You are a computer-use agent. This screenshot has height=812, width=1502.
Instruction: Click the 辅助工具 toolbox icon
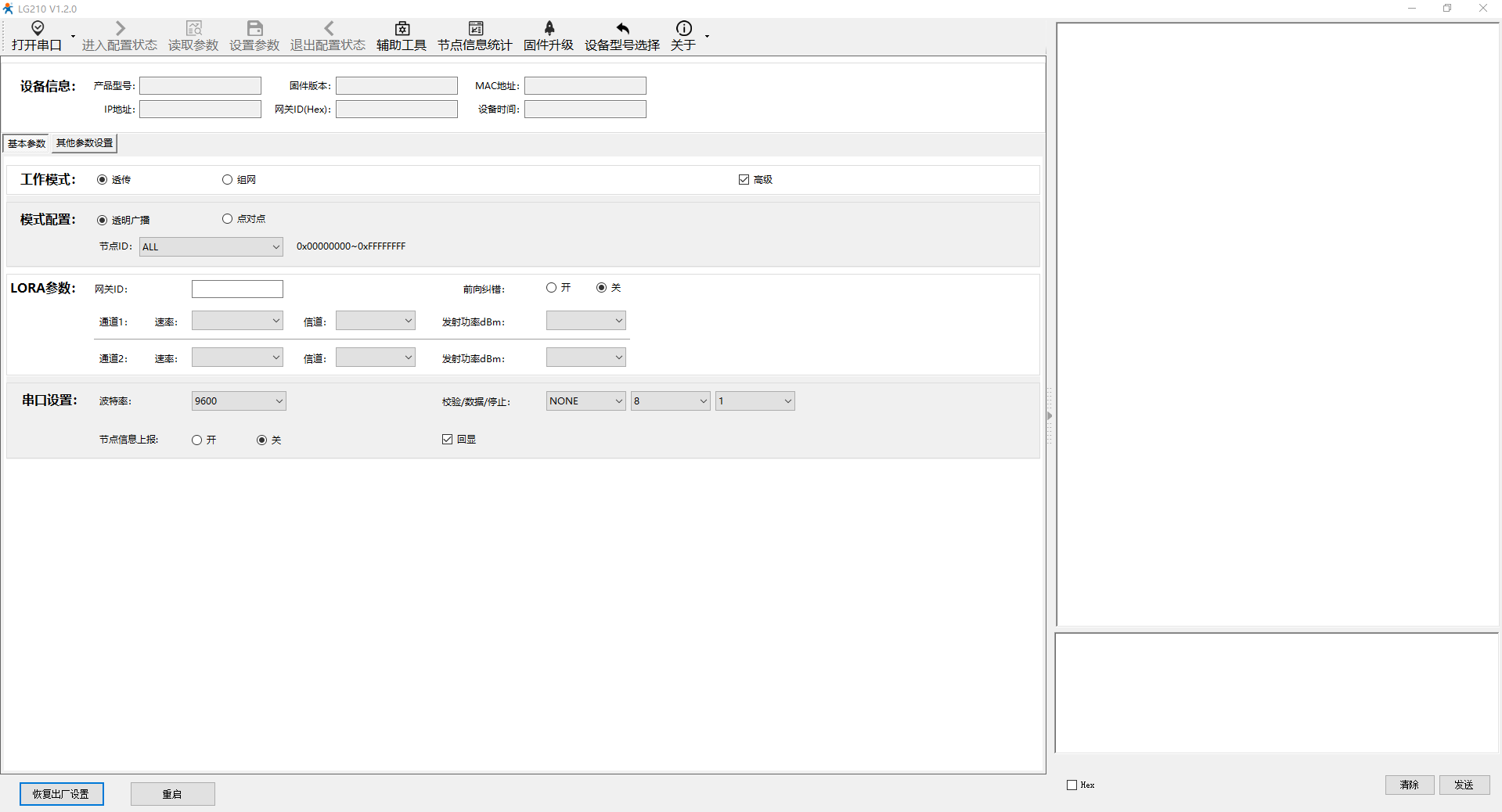[402, 28]
